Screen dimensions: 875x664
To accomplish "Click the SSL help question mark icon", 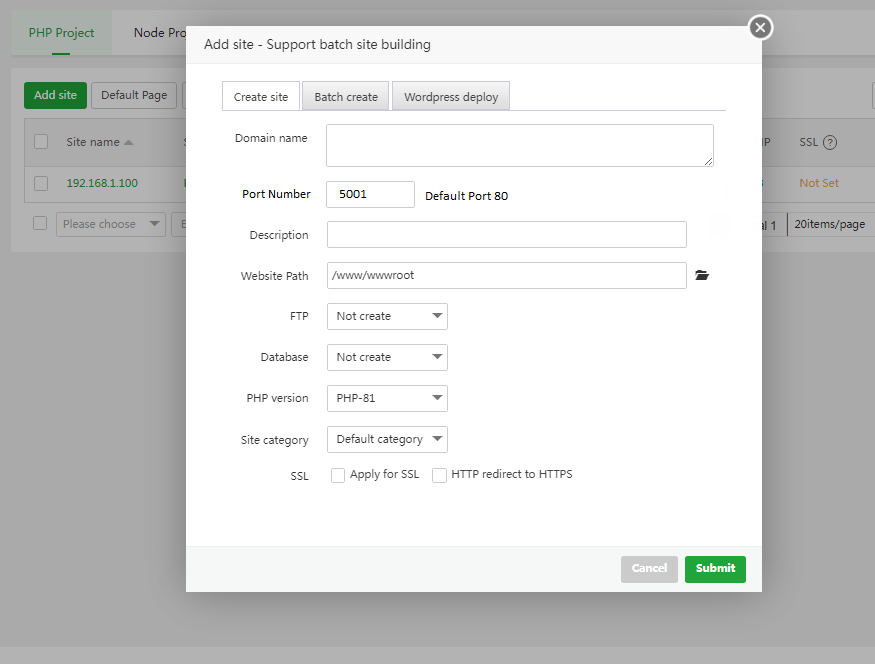I will pos(829,142).
